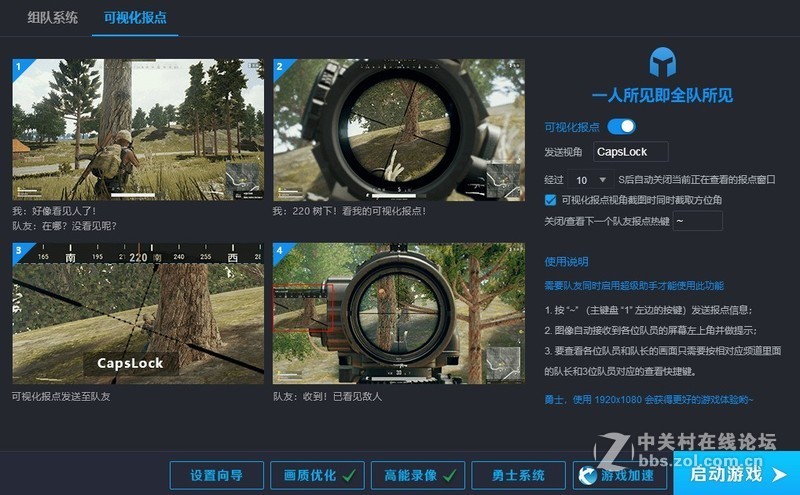Click the 发送视角 CapsLock hotkey field
This screenshot has height=495, width=800.
[x=631, y=152]
